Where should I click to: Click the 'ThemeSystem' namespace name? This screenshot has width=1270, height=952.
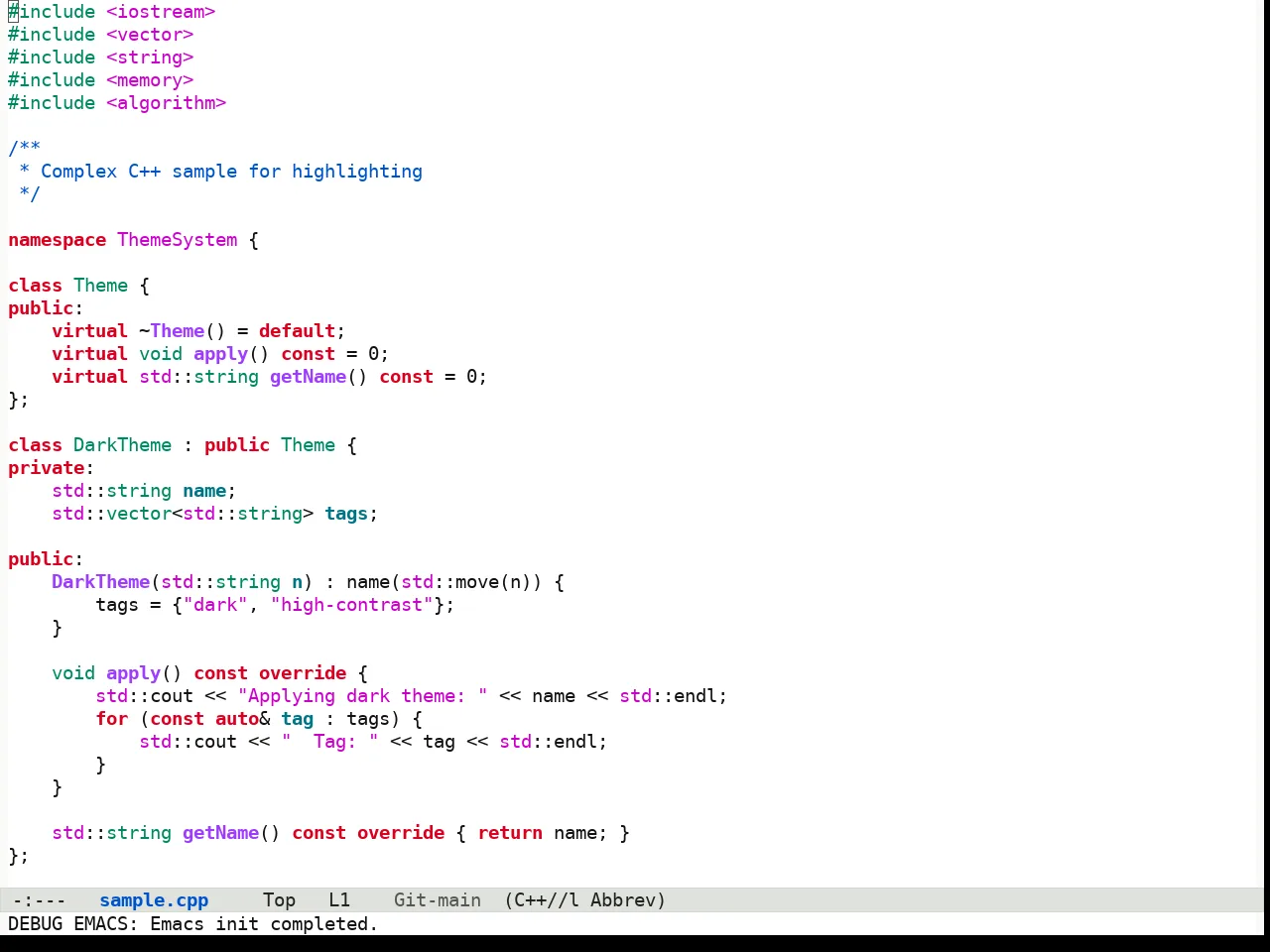tap(178, 240)
